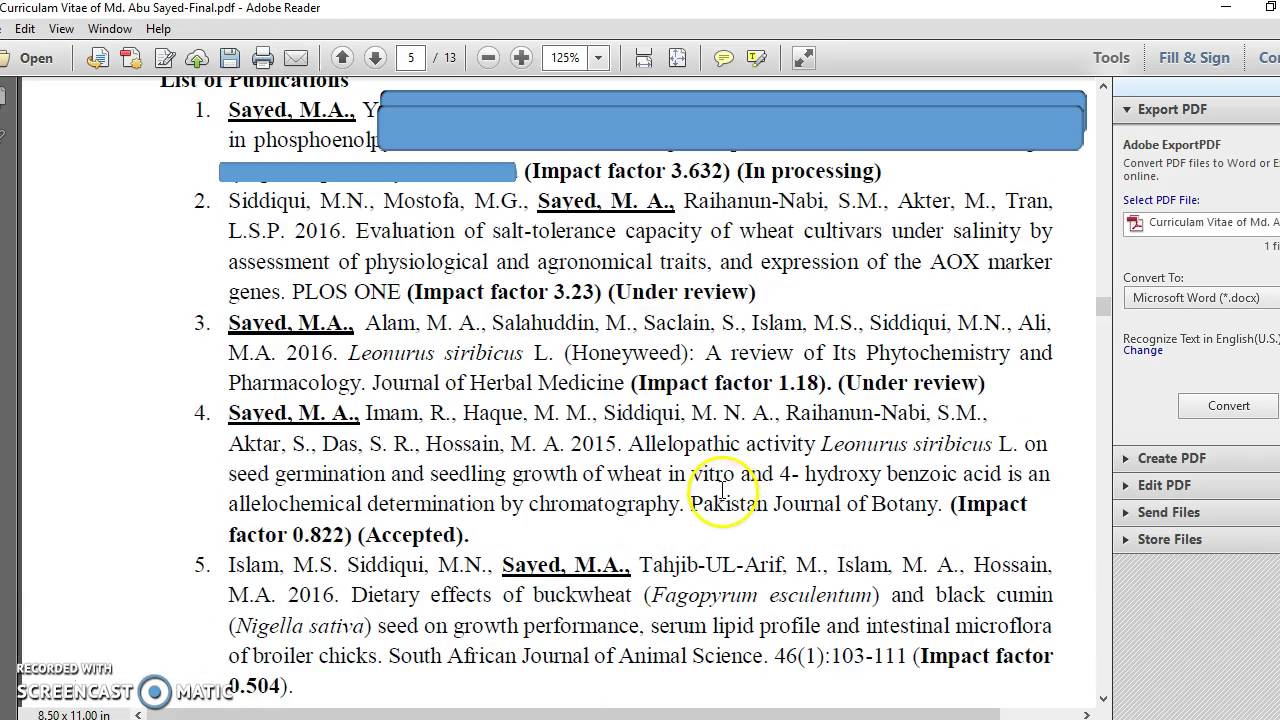
Task: Go to next page with down arrow
Action: point(375,58)
